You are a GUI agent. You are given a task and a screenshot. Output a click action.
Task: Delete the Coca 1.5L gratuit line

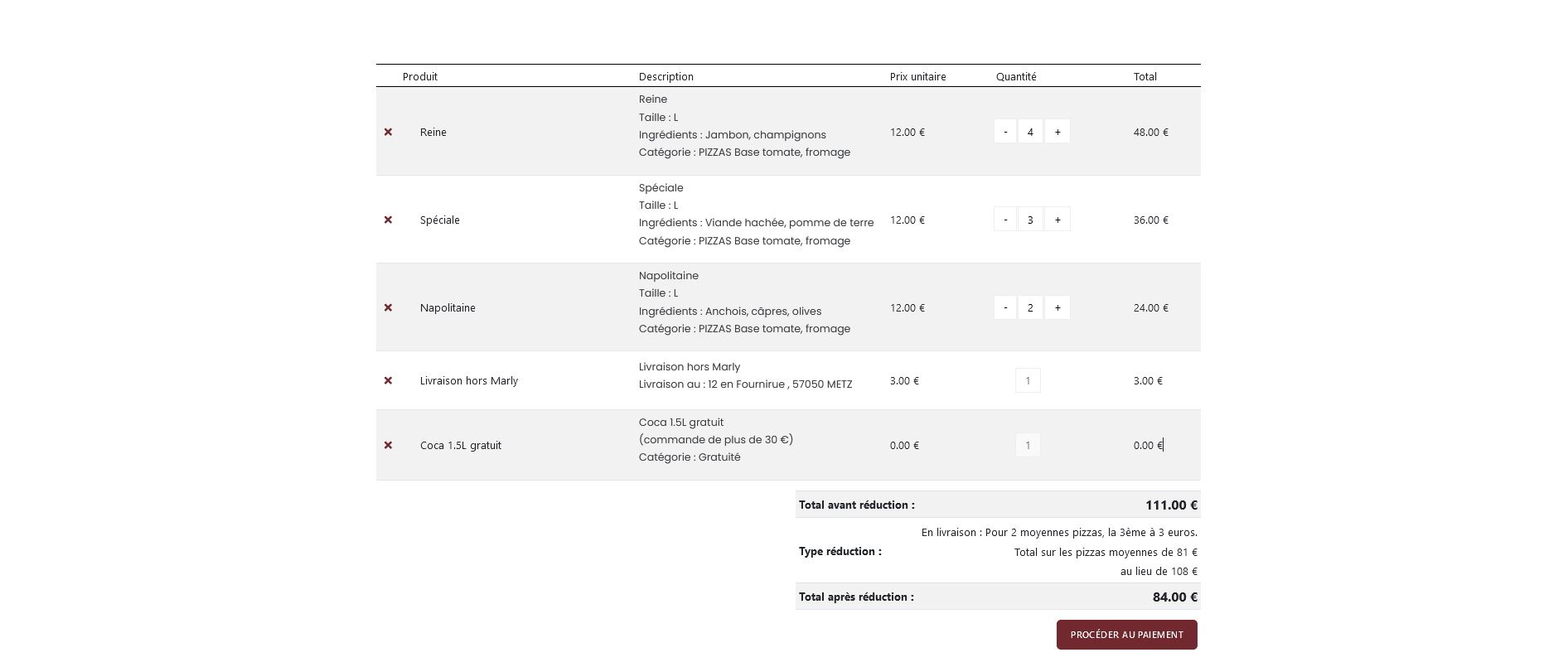[388, 445]
